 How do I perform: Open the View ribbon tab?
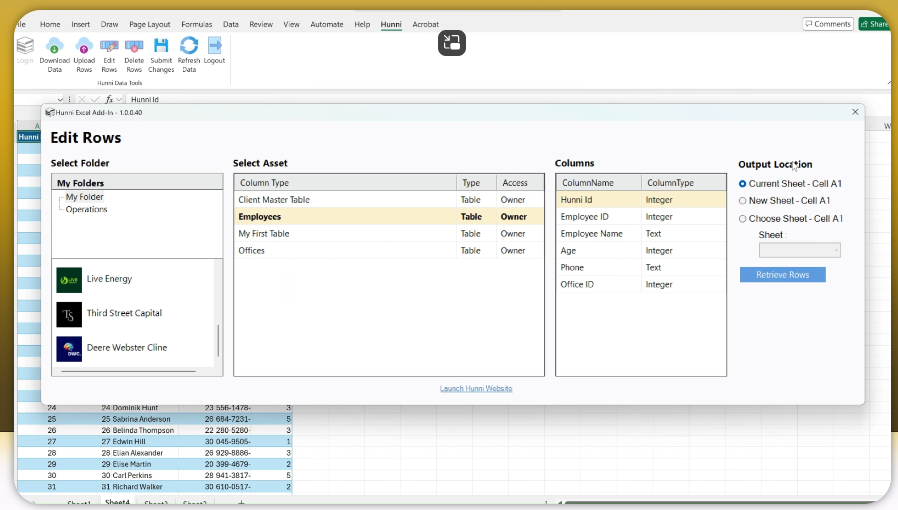(292, 24)
